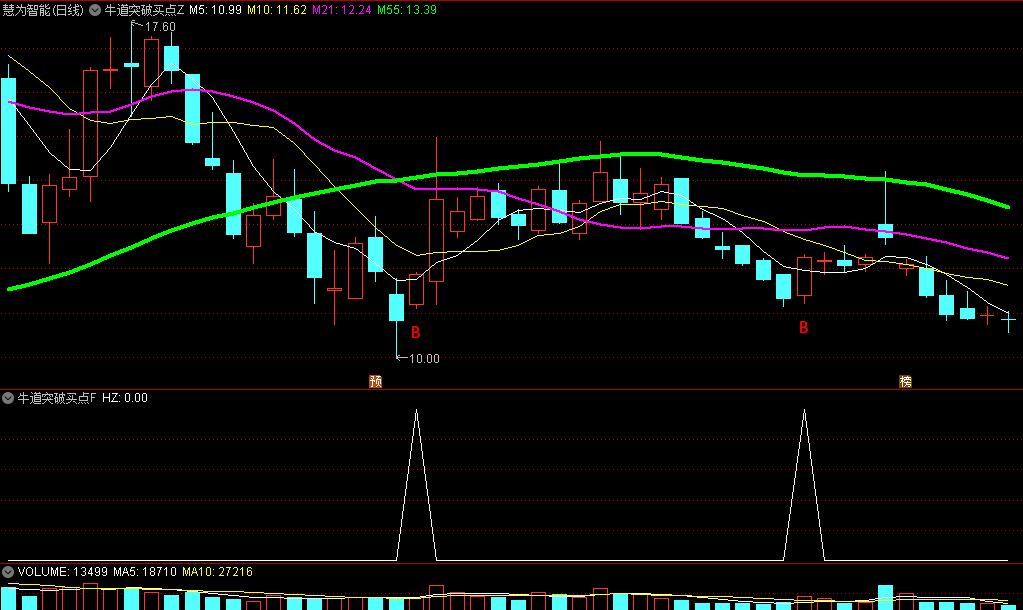
Task: Click the MA10: 27216 volume label
Action: [x=217, y=572]
